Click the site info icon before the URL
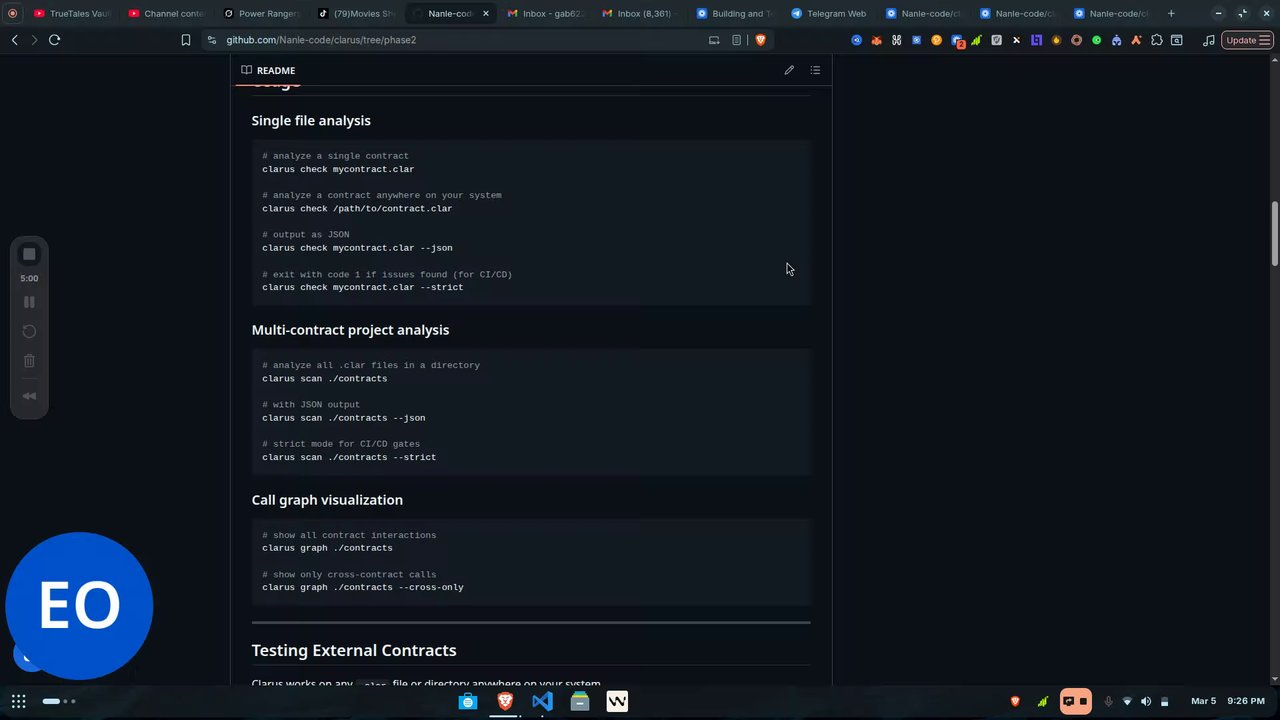 (212, 40)
